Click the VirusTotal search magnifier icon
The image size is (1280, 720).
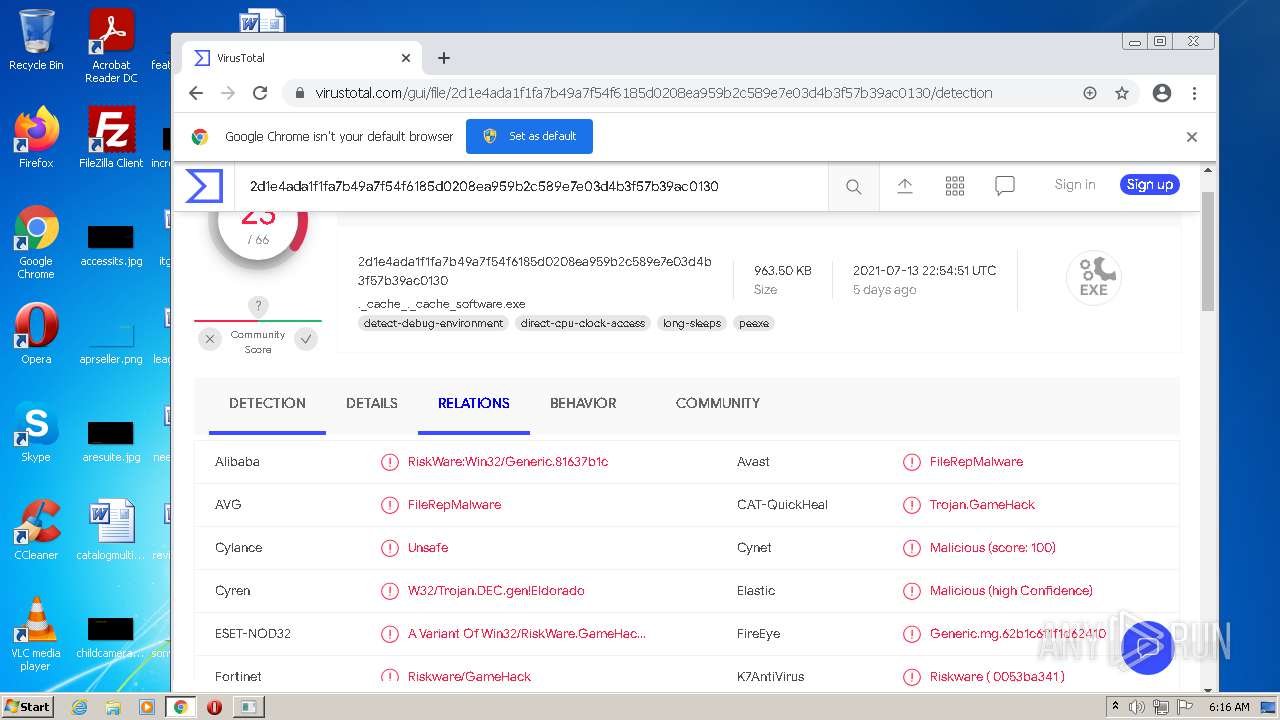[853, 186]
